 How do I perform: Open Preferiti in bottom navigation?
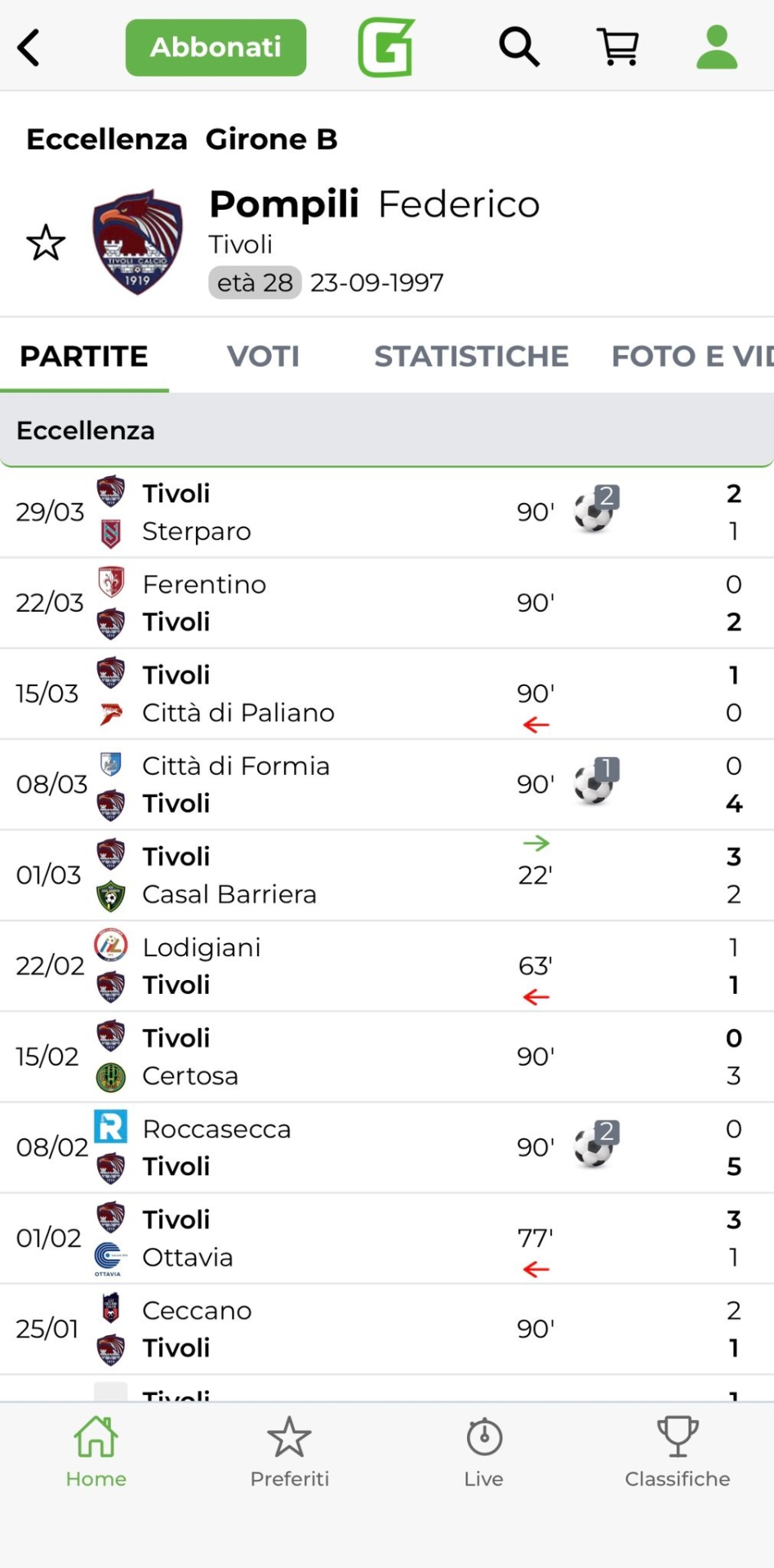pos(290,1452)
